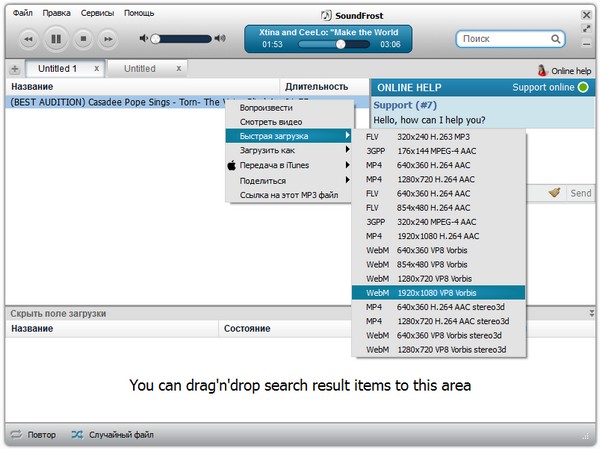
Task: Pause the current song
Action: (56, 39)
